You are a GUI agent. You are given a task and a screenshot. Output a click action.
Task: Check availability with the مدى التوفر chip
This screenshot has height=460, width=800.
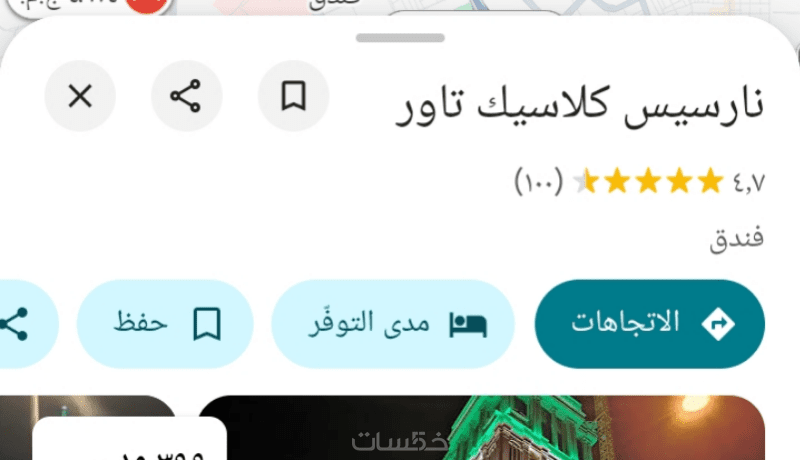[393, 323]
